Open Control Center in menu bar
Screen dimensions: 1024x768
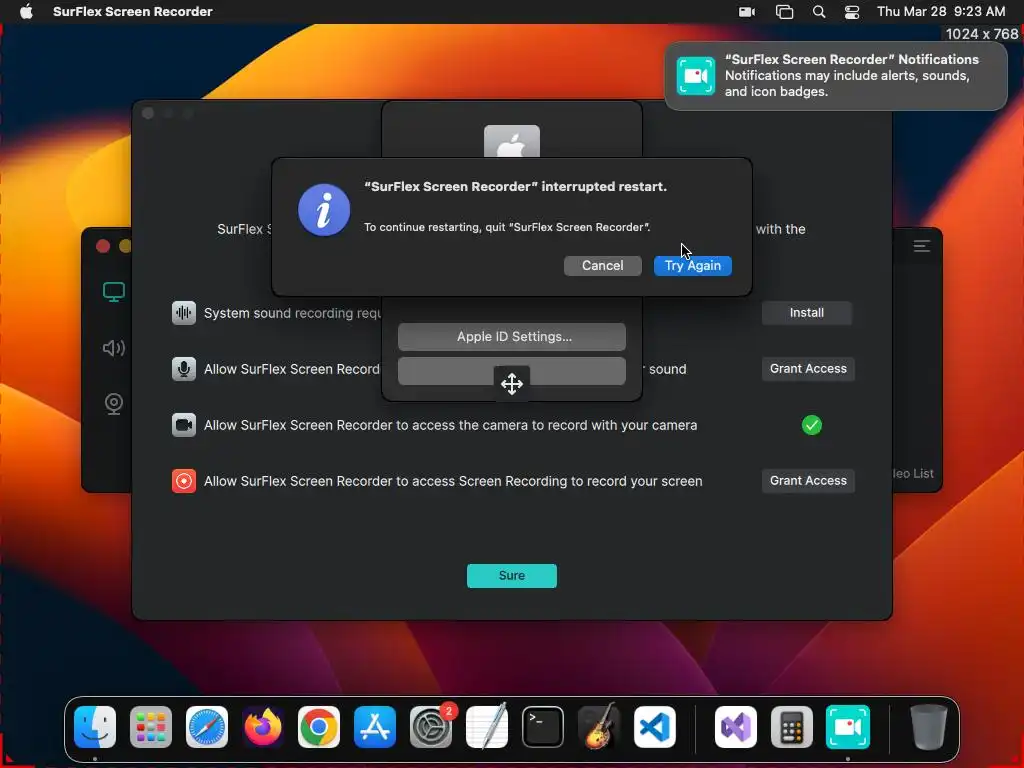click(x=852, y=12)
